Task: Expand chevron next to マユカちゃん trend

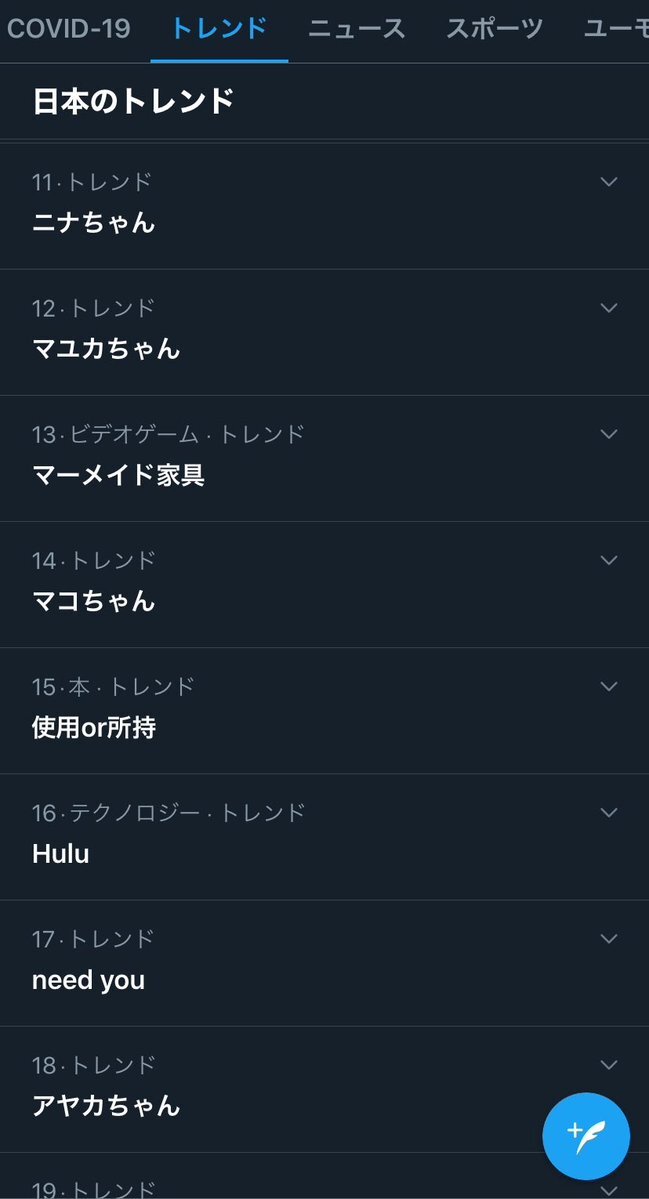Action: pyautogui.click(x=608, y=308)
